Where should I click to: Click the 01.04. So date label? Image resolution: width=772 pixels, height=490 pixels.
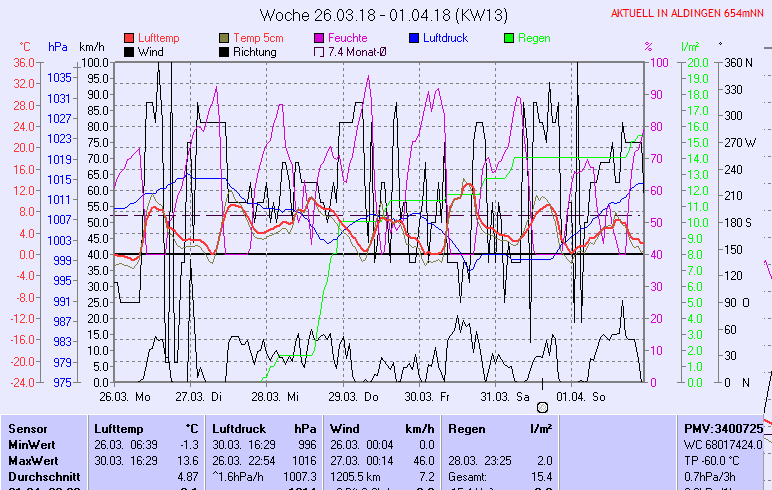pos(582,396)
